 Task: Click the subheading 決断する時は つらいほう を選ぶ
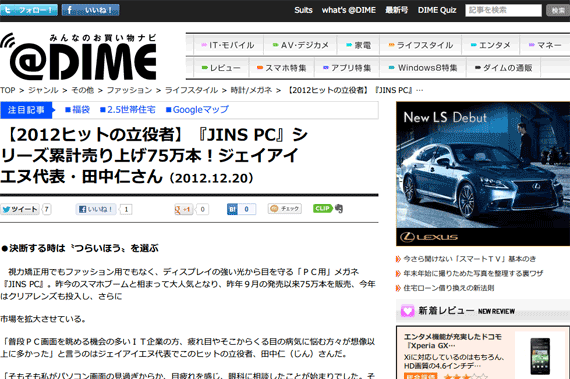pyautogui.click(x=80, y=248)
